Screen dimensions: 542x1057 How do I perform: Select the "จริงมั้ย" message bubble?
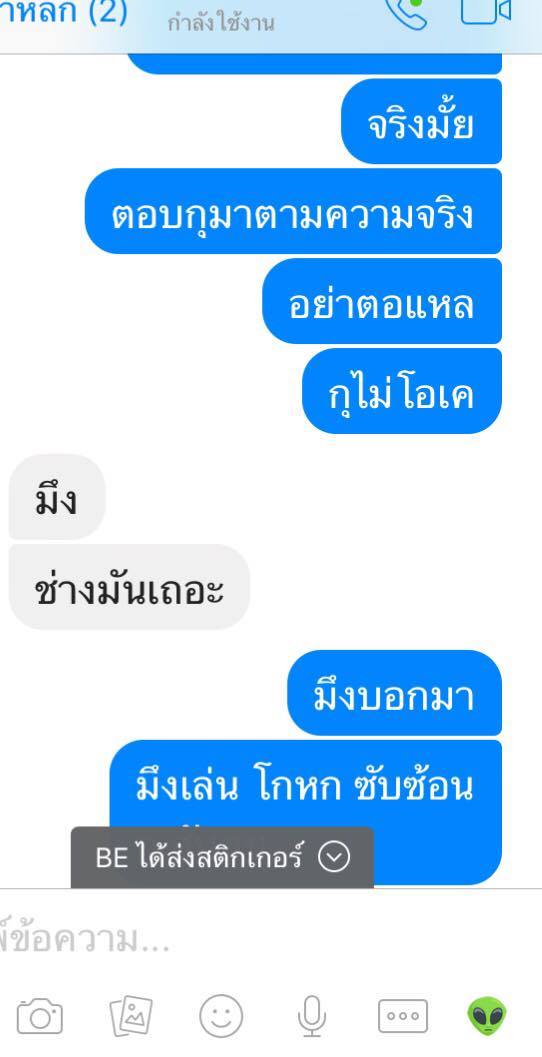pyautogui.click(x=421, y=121)
